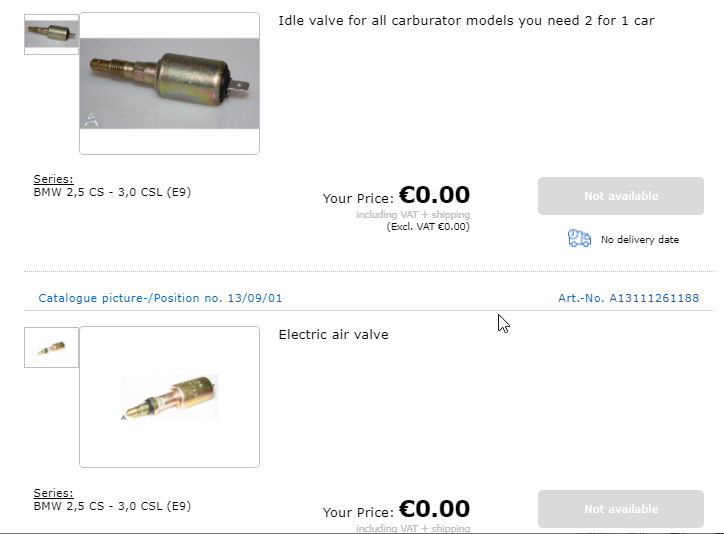Click 'Series:' label under the electric air valve
Image resolution: width=724 pixels, height=534 pixels.
click(53, 493)
